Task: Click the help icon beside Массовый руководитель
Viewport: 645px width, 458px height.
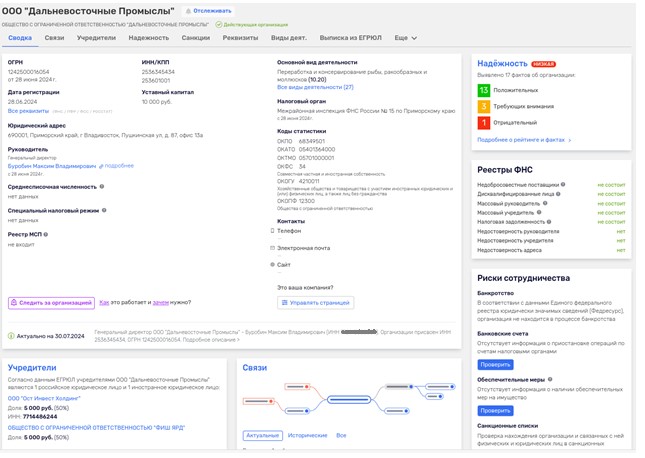Action: coord(545,203)
